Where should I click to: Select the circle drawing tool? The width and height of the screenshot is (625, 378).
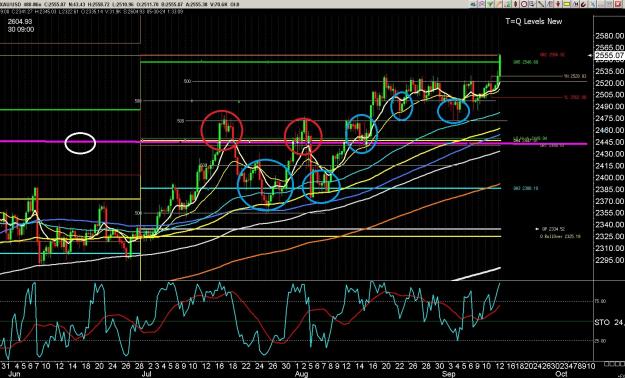524,4
